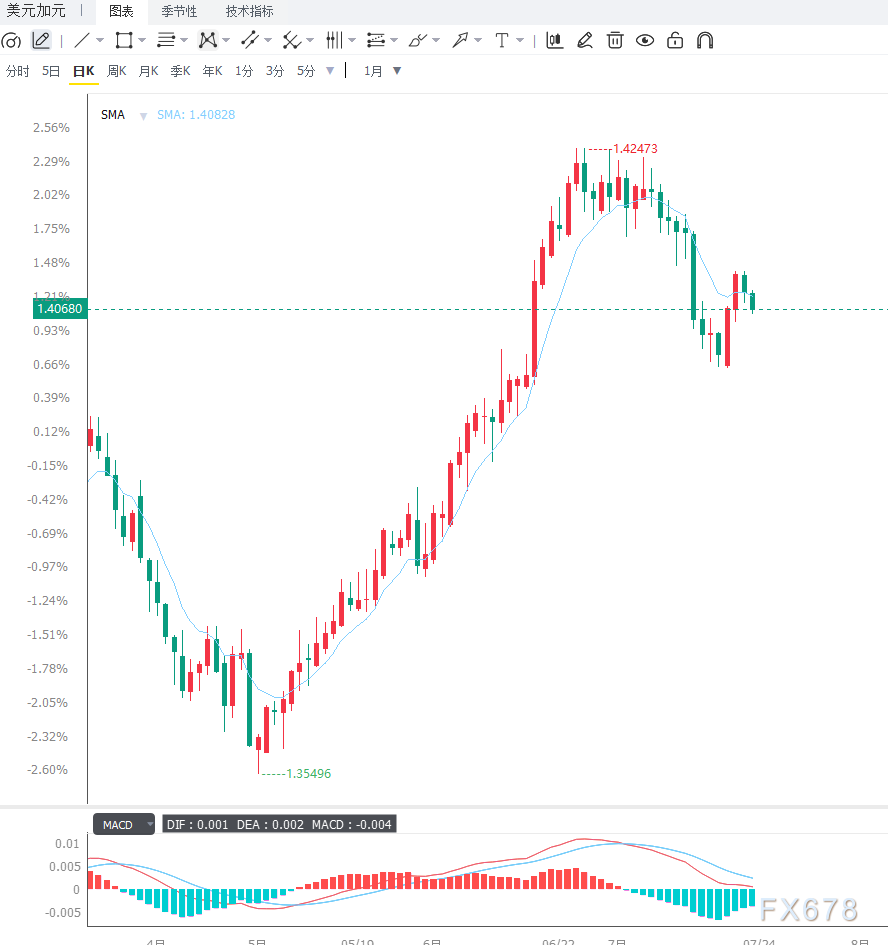Toggle the pencil drawing mode button

[41, 40]
